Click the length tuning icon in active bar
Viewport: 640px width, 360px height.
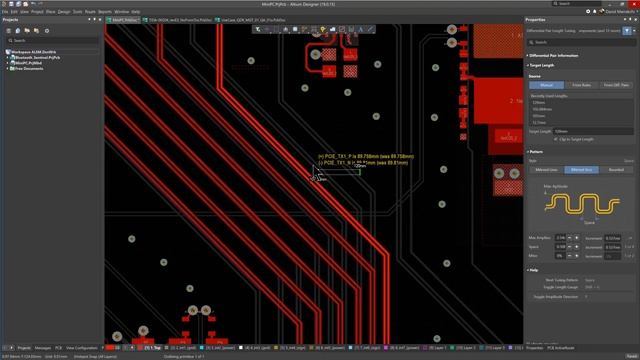(x=314, y=29)
